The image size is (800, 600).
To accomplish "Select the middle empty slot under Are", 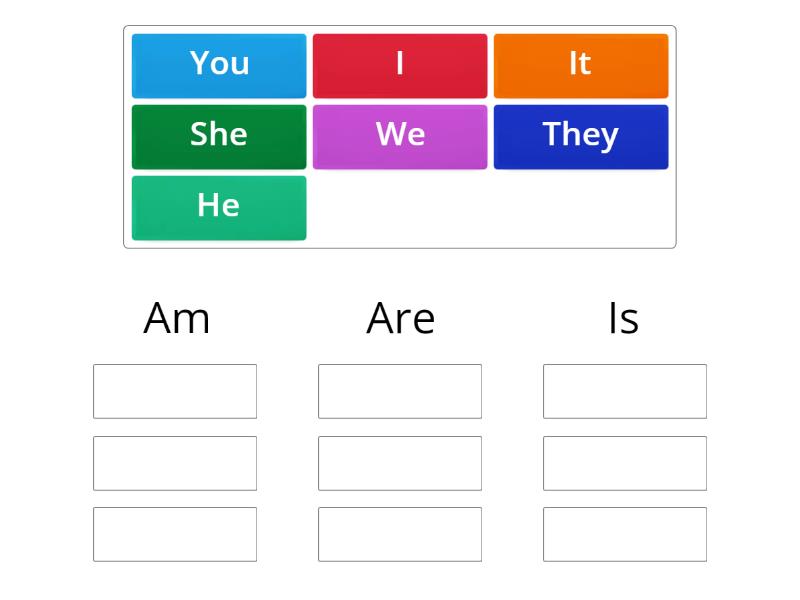I will click(x=400, y=463).
